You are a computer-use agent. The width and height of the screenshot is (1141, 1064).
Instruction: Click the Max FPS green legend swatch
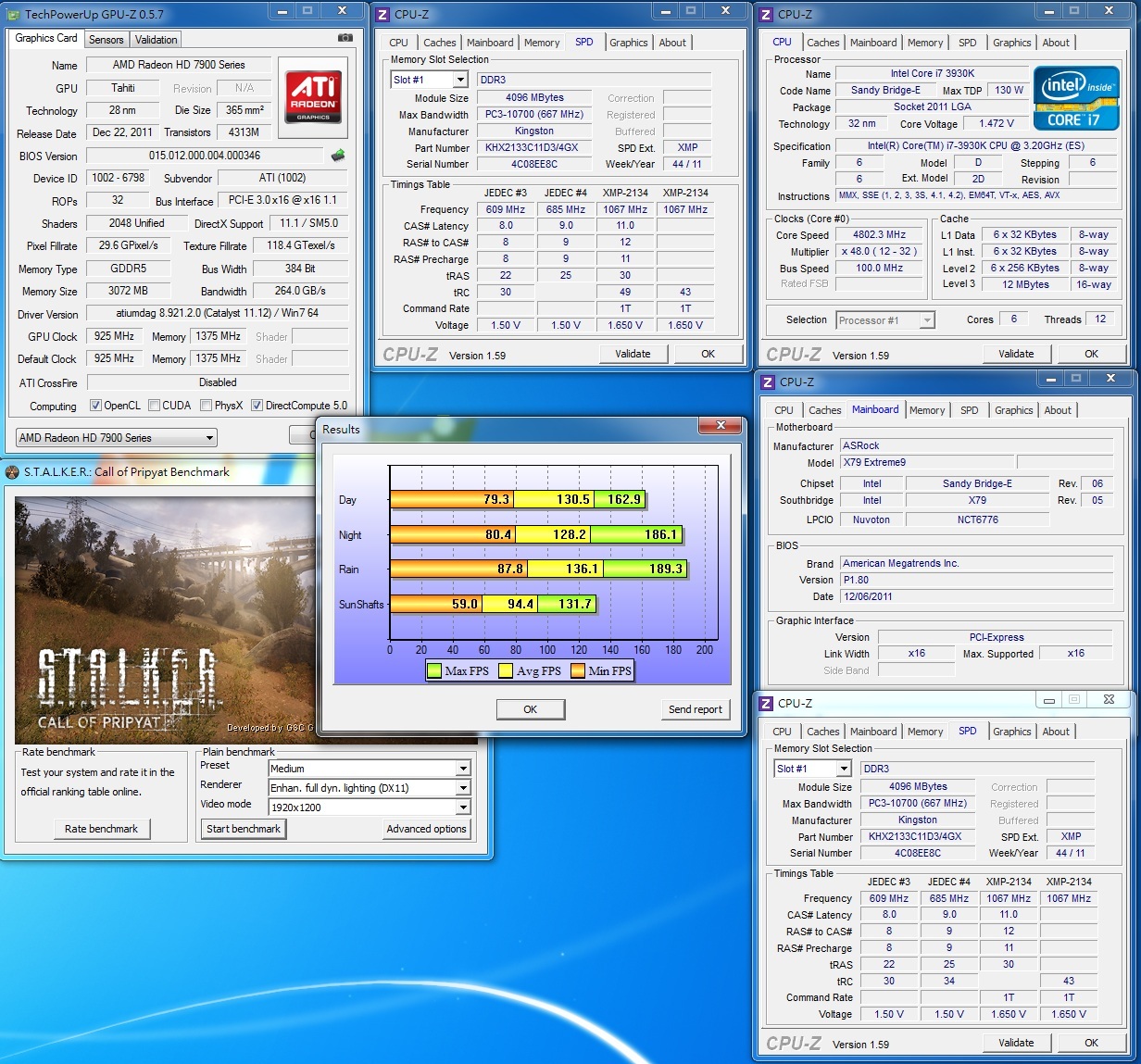click(433, 671)
